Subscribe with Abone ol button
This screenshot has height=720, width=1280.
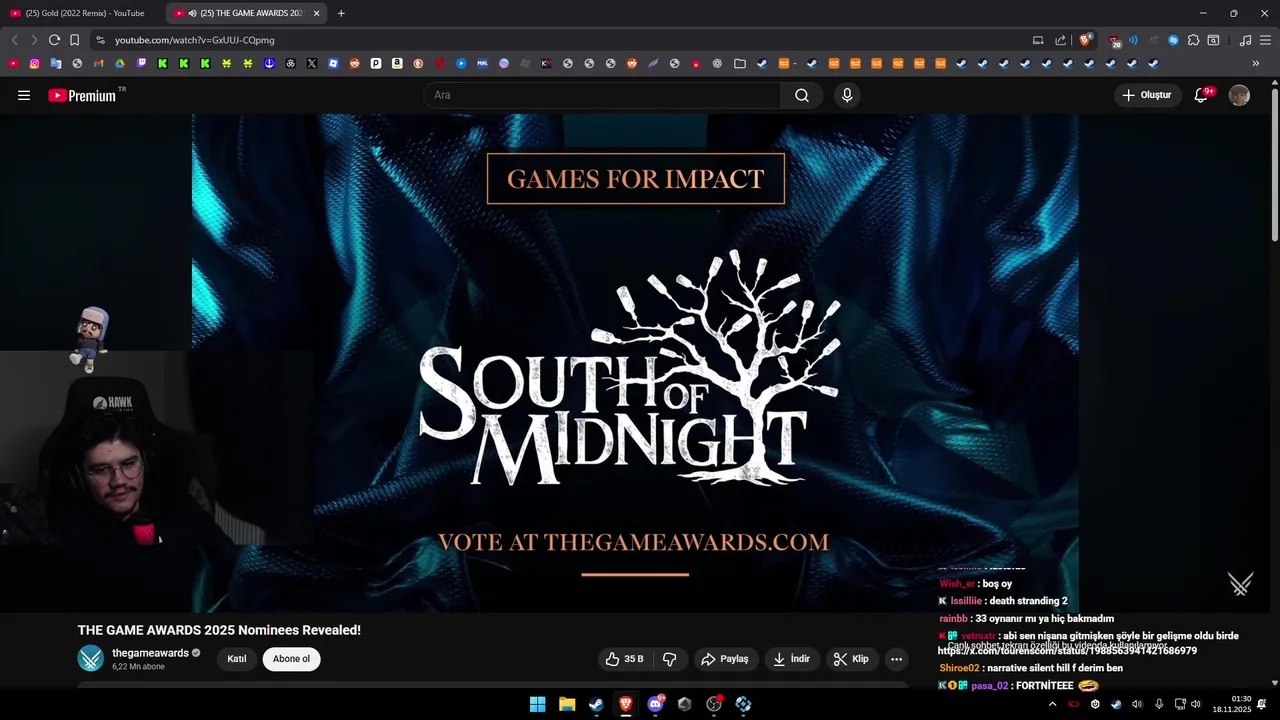[x=291, y=659]
